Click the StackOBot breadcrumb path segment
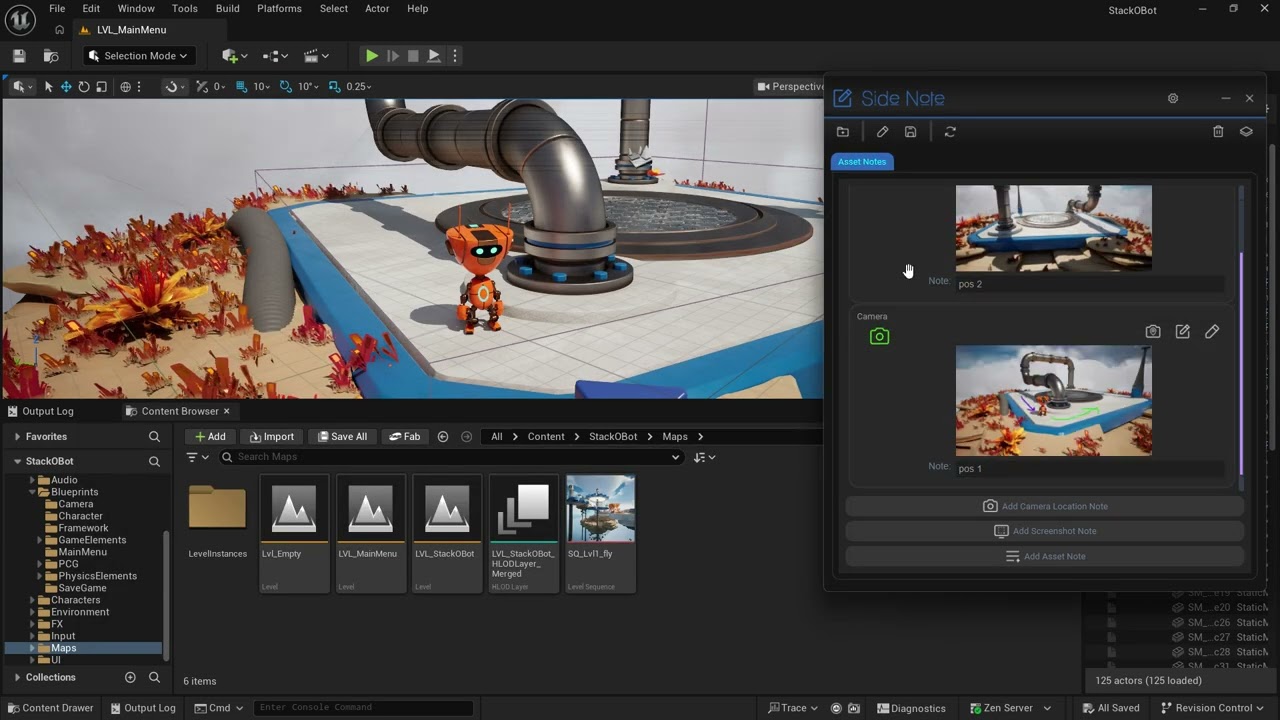This screenshot has height=720, width=1280. pos(612,436)
